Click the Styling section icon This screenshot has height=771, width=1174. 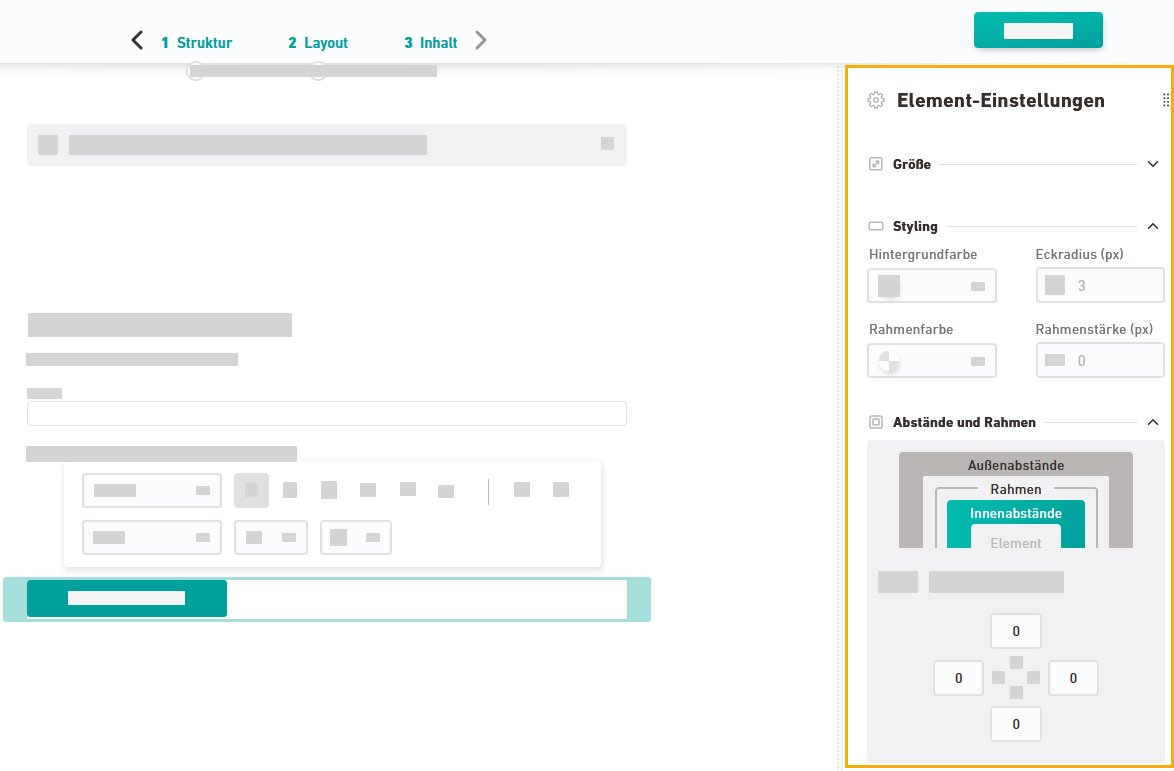click(x=876, y=227)
